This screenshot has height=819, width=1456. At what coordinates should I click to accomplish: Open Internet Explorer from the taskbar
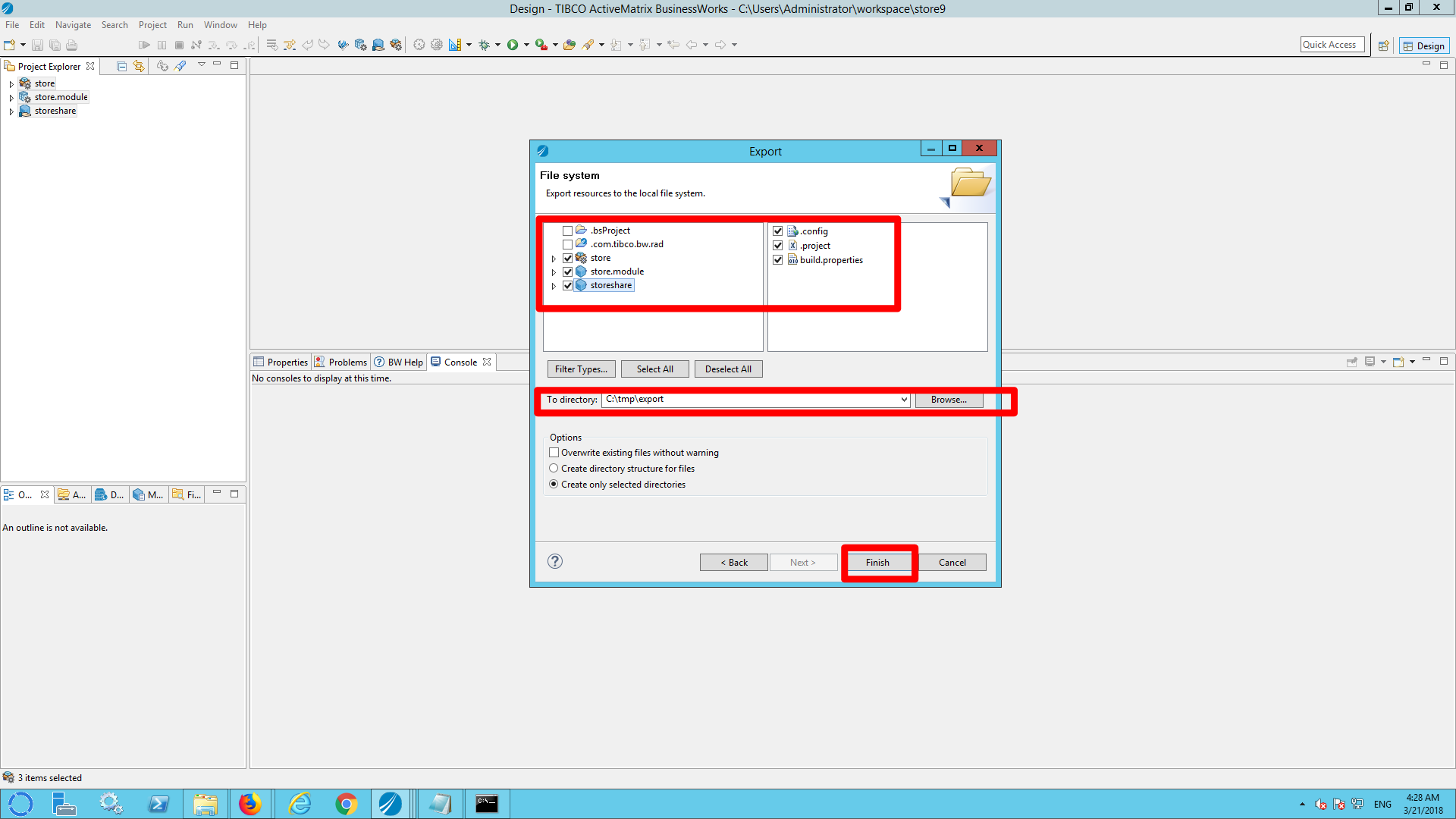(300, 803)
